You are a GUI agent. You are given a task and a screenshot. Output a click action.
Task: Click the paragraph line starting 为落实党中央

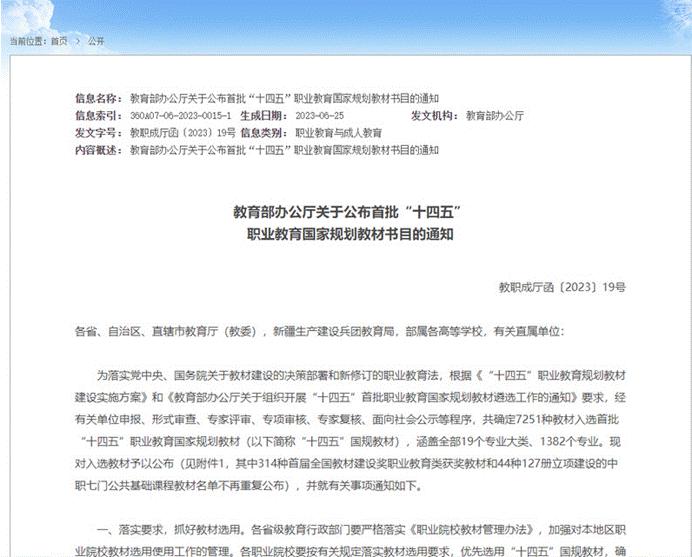coord(361,376)
